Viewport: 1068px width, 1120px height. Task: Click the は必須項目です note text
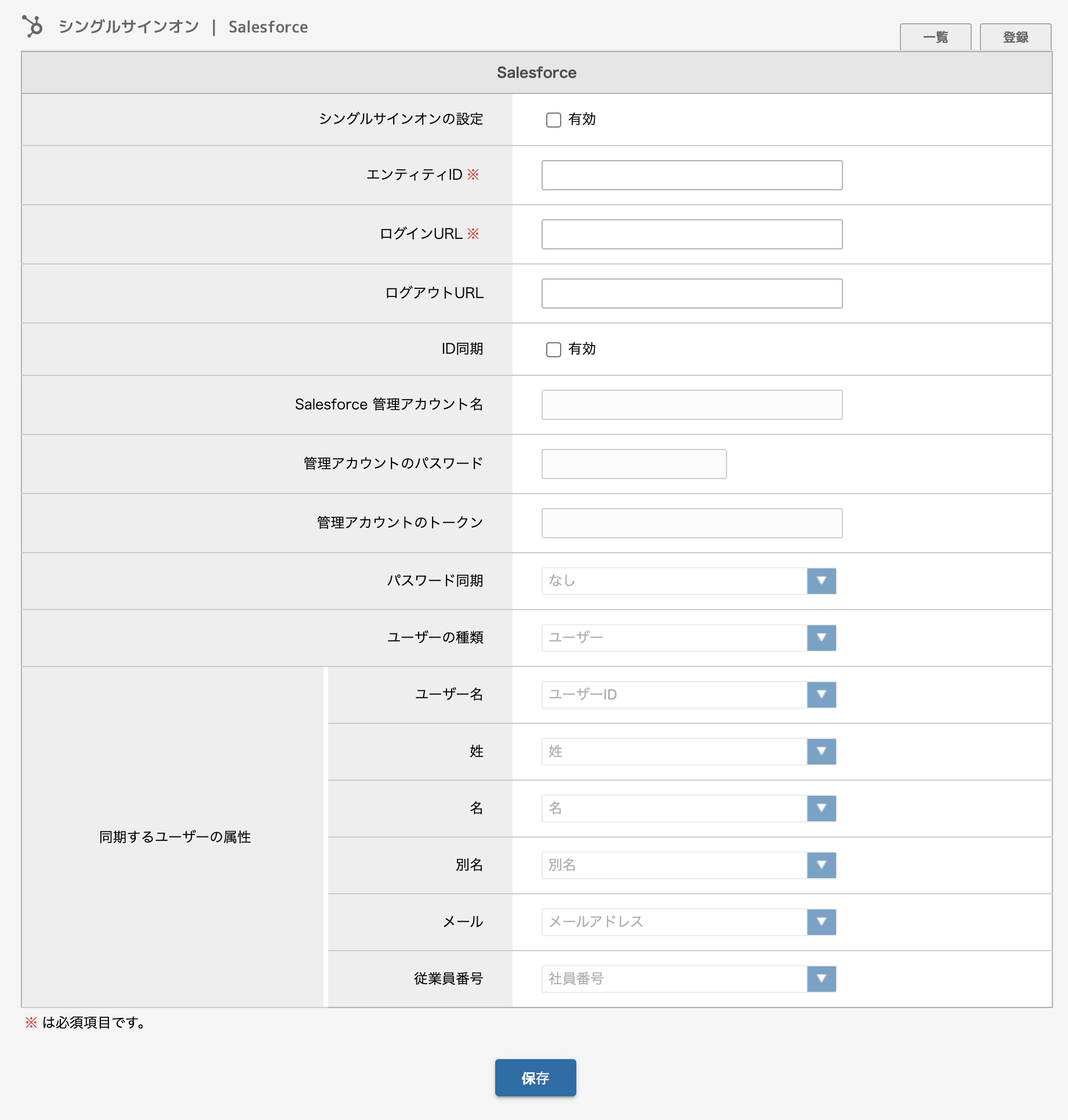click(93, 1023)
